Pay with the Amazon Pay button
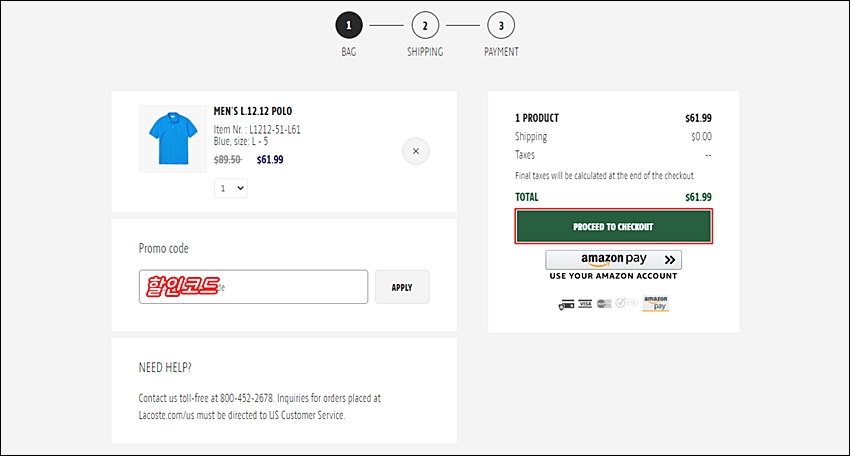Viewport: 850px width, 456px height. [614, 260]
